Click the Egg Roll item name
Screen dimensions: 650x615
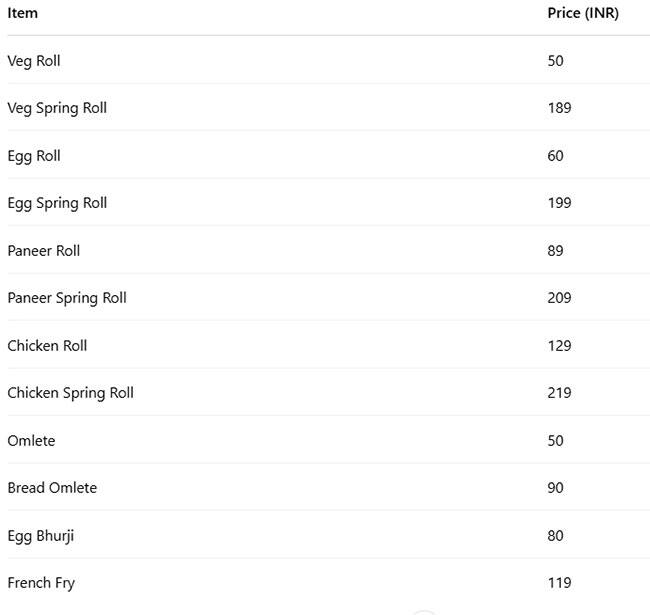34,156
